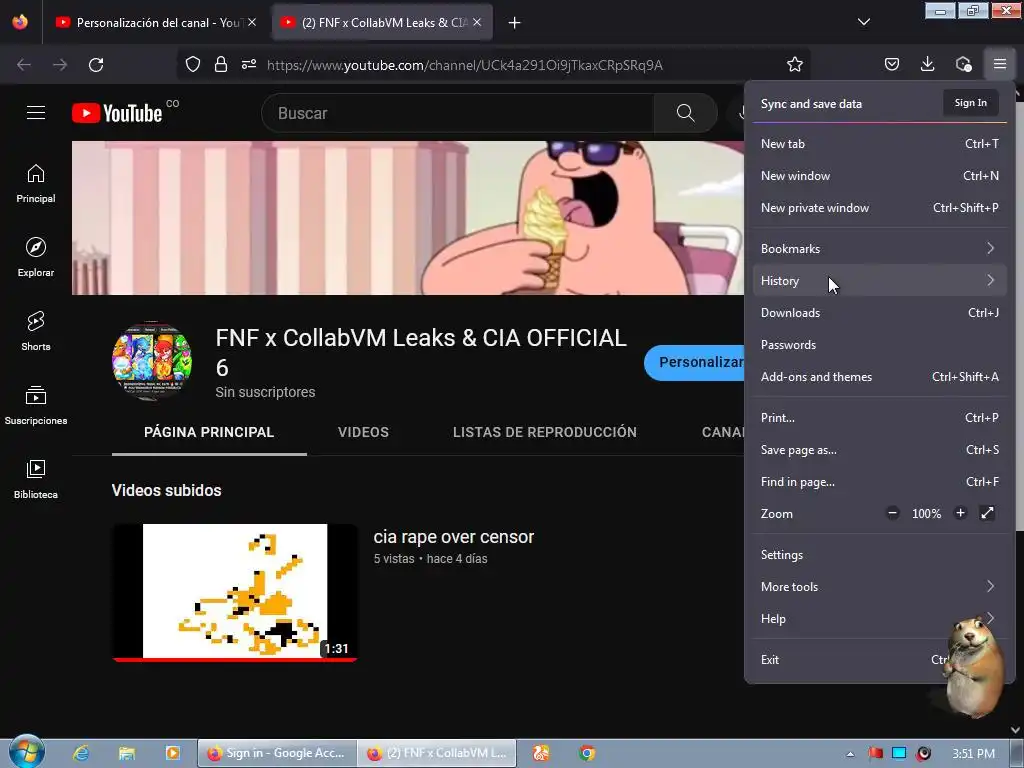Launch Chrome from the taskbar

pos(586,753)
